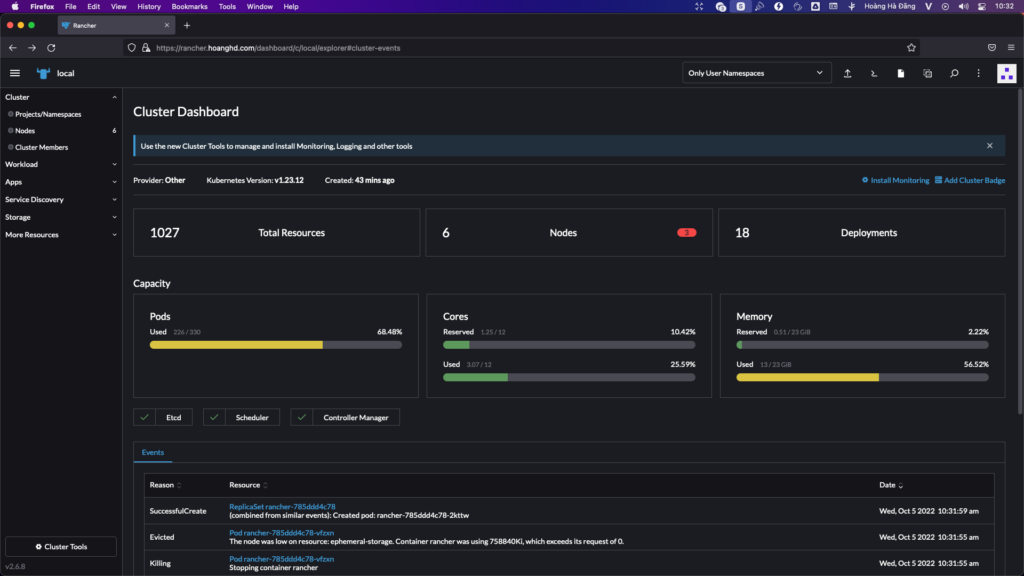Sort events by Resource column
This screenshot has height=576, width=1024.
(248, 485)
